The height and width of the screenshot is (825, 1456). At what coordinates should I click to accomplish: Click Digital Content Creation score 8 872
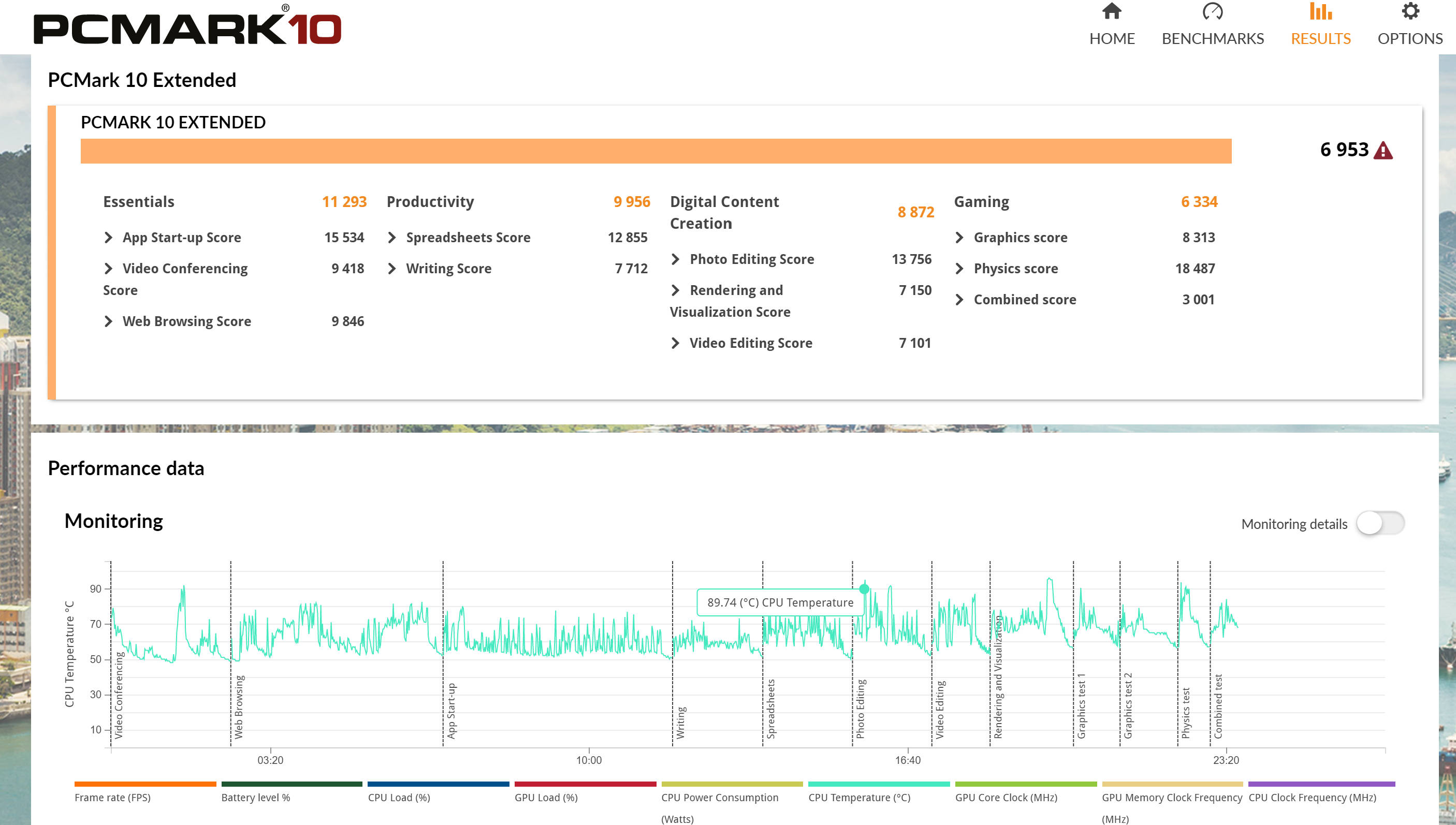[915, 212]
